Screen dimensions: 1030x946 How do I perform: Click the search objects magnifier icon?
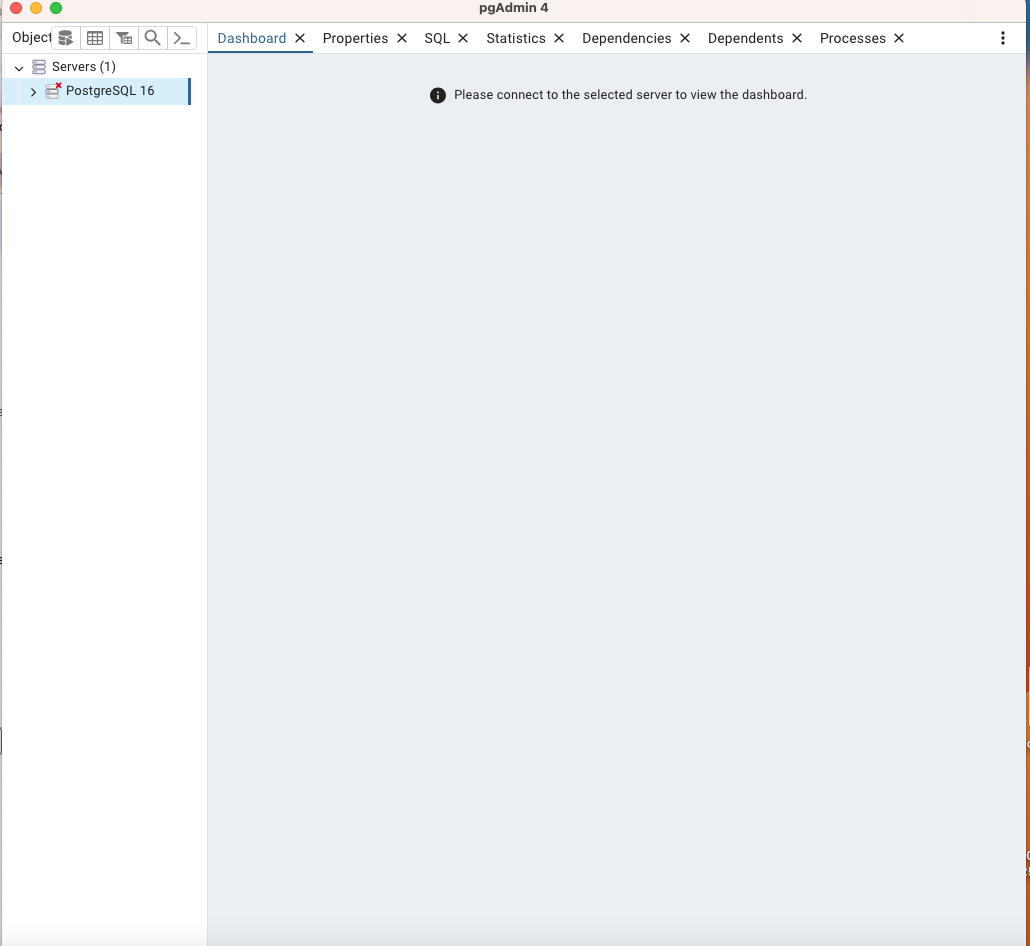click(x=152, y=37)
